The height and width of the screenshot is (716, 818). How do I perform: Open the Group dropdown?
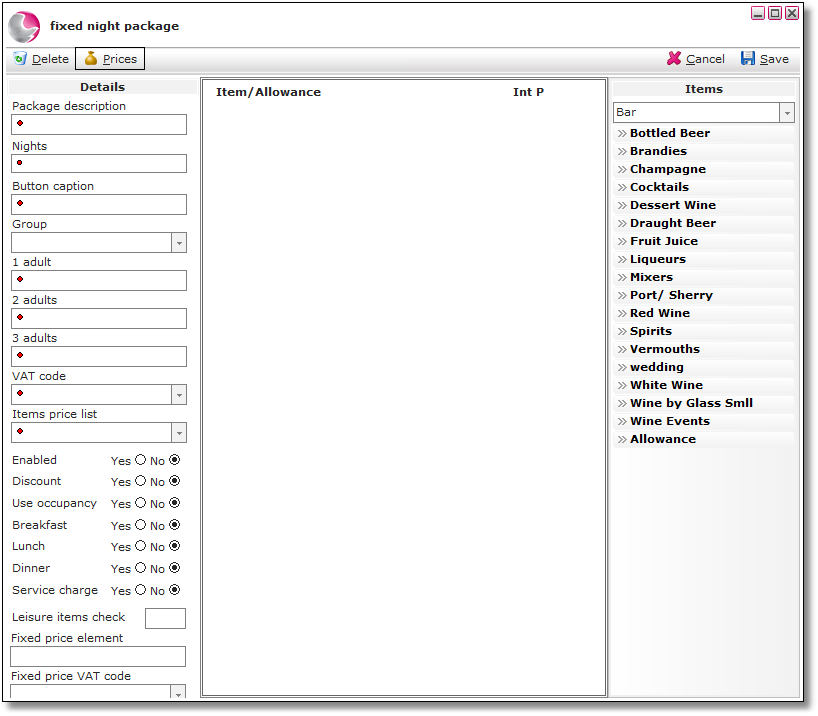click(179, 243)
